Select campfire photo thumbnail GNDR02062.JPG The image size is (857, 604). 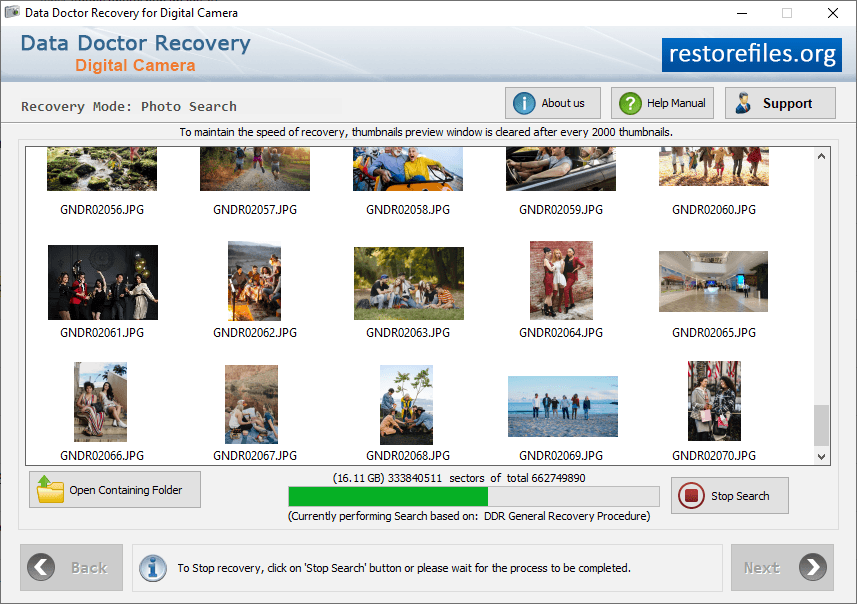coord(254,281)
